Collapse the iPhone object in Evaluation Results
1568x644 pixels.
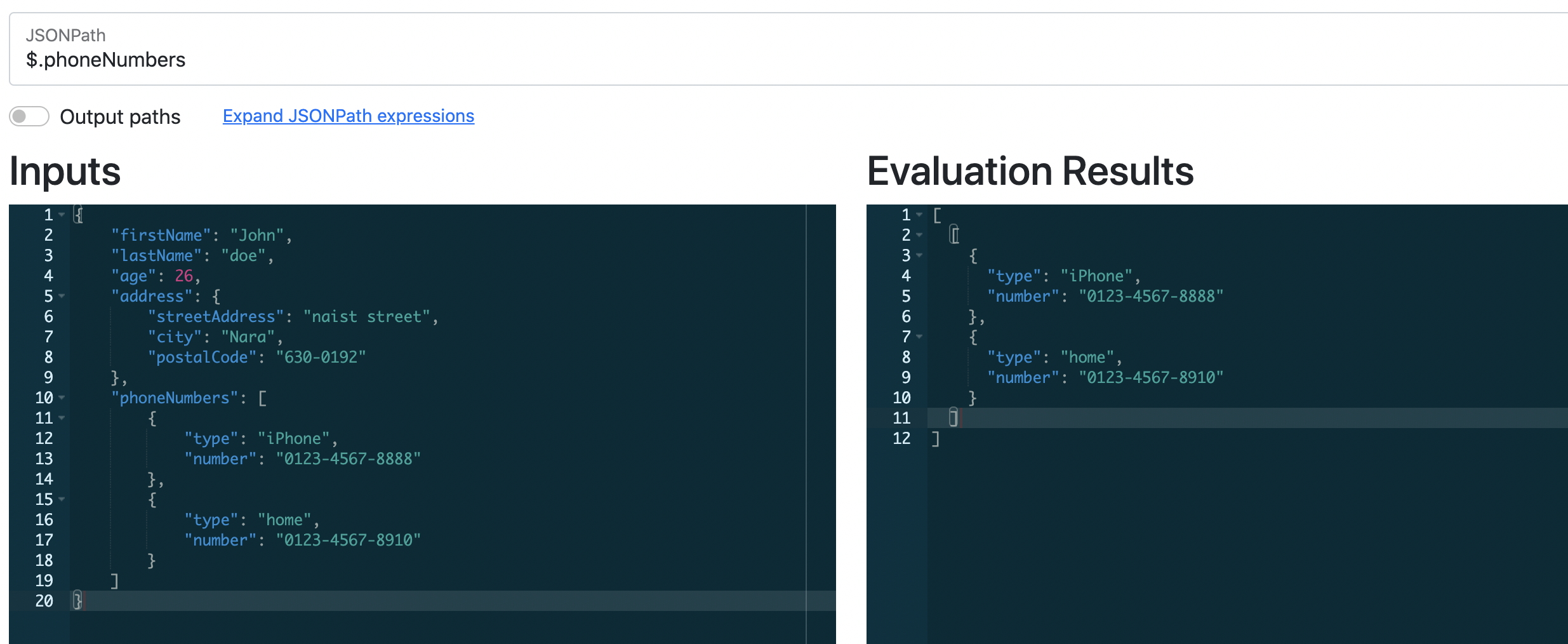point(919,255)
